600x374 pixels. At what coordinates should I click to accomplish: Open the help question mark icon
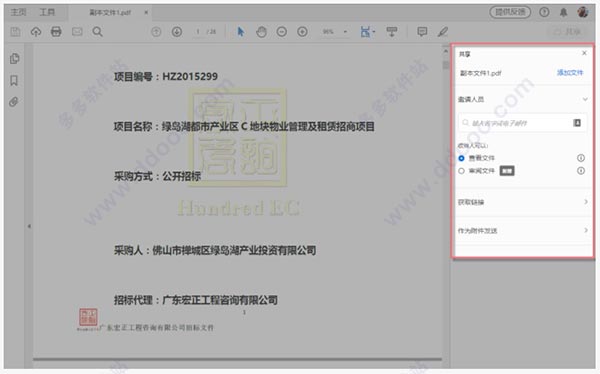click(544, 12)
